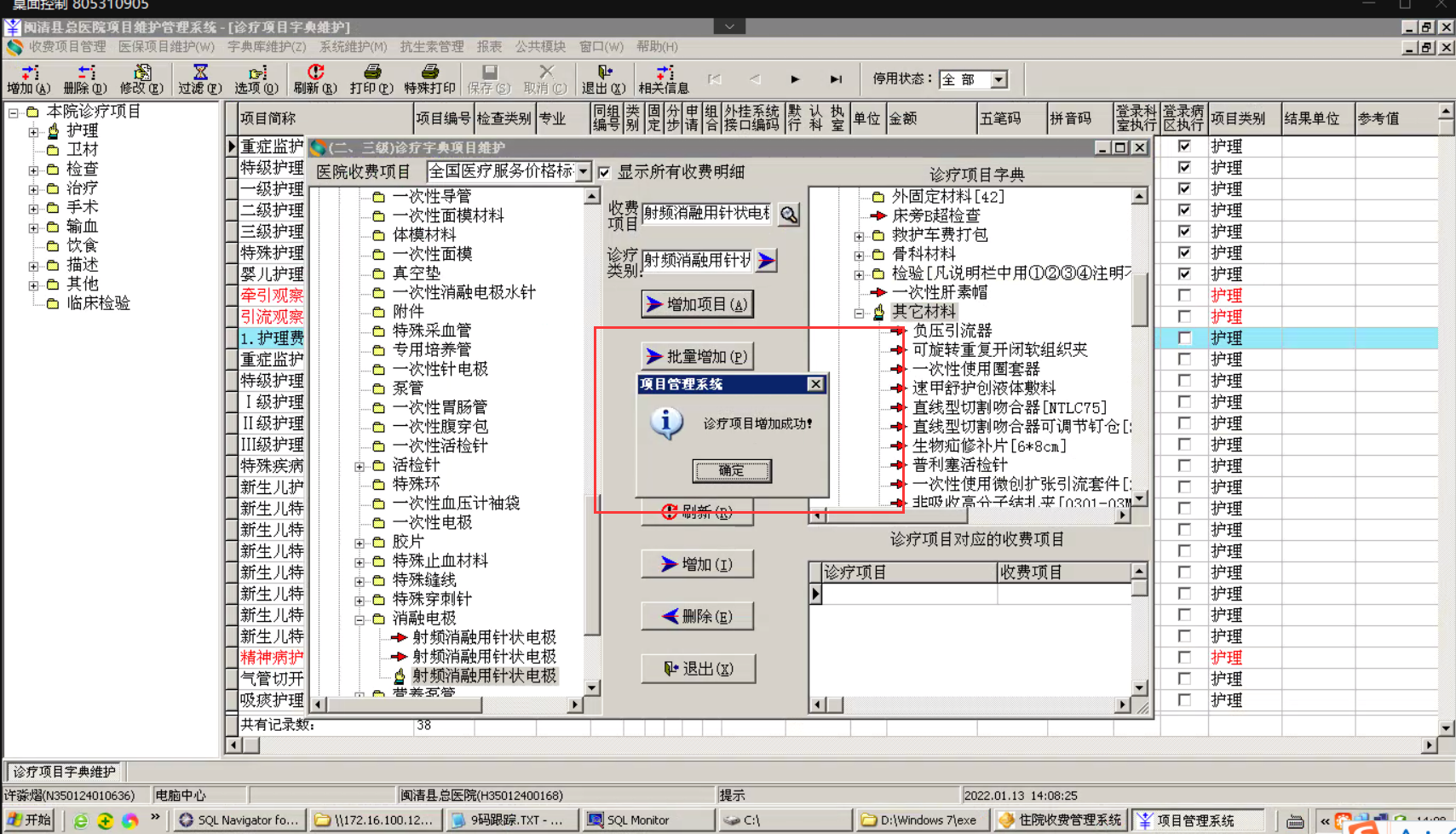Toggle the checkbox in the 特级护理 second row
The width and height of the screenshot is (1456, 834).
[x=1184, y=167]
